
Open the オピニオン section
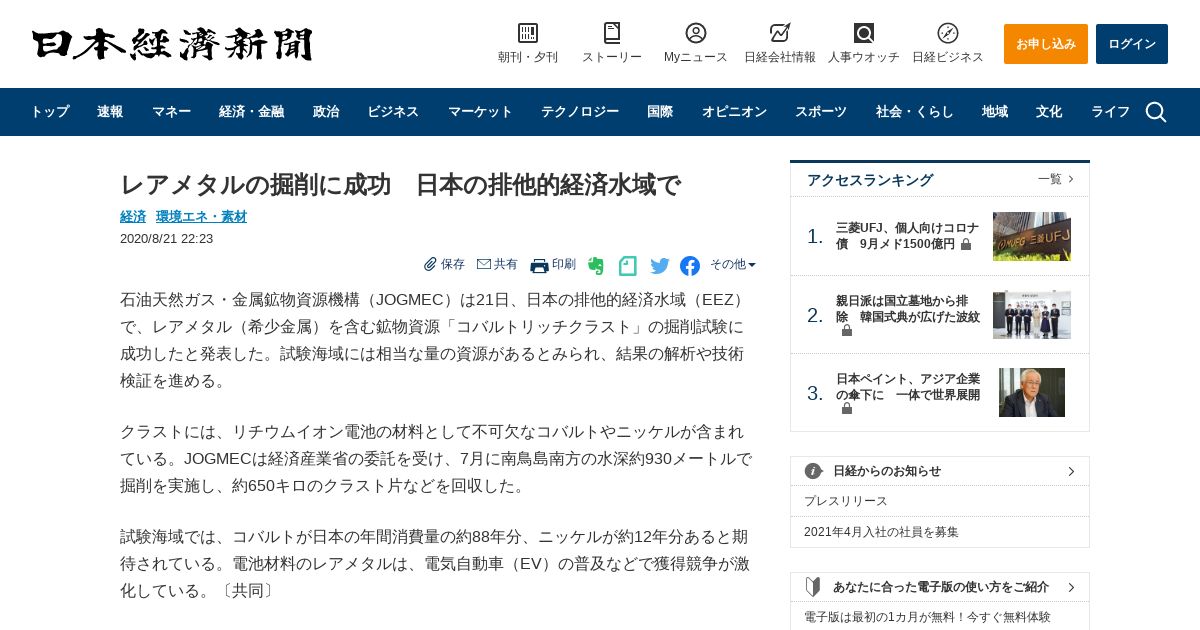coord(734,112)
